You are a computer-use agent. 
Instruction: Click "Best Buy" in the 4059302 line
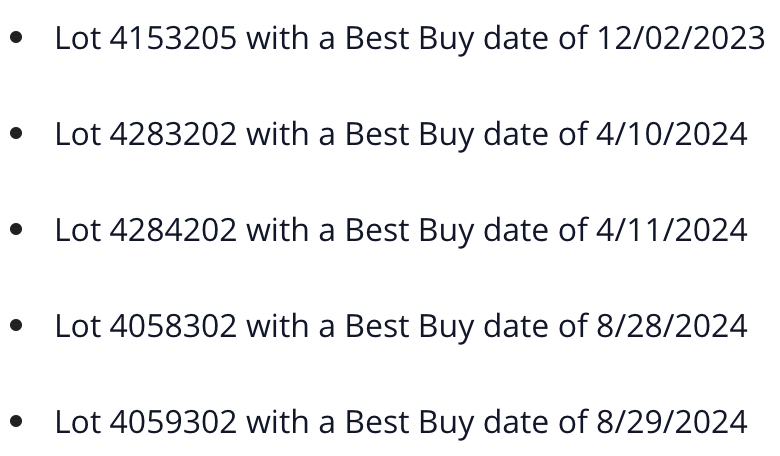(410, 424)
